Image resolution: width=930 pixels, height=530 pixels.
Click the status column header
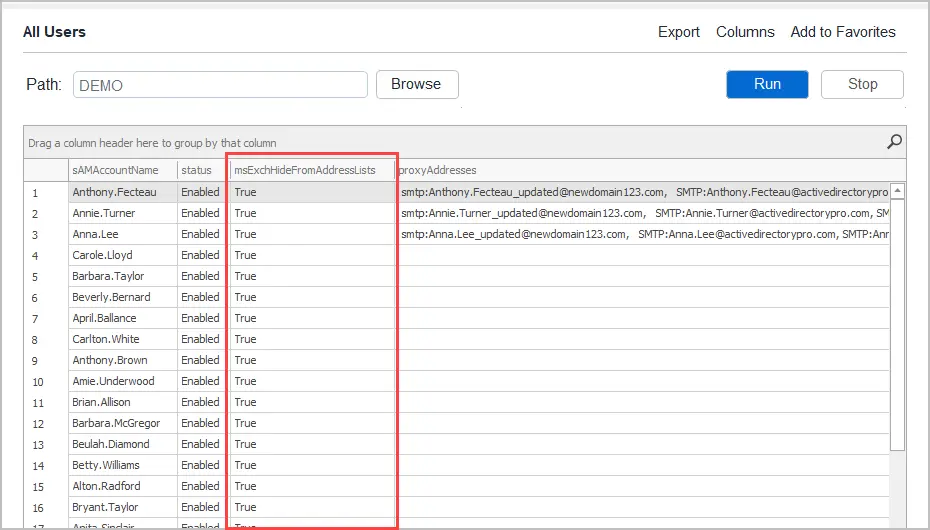tap(201, 170)
